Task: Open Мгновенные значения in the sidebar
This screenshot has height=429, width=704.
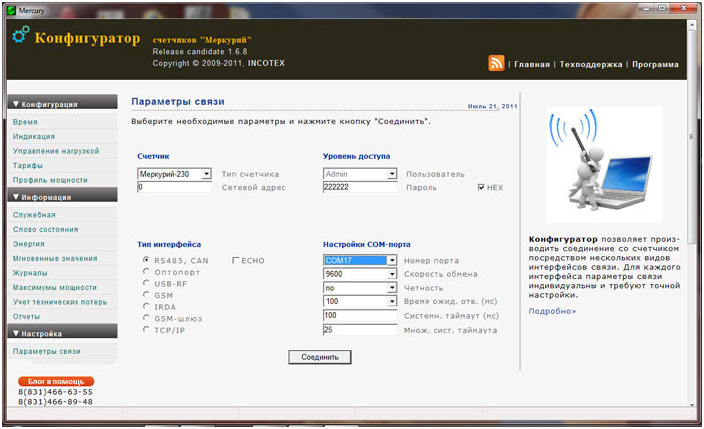Action: pyautogui.click(x=55, y=258)
